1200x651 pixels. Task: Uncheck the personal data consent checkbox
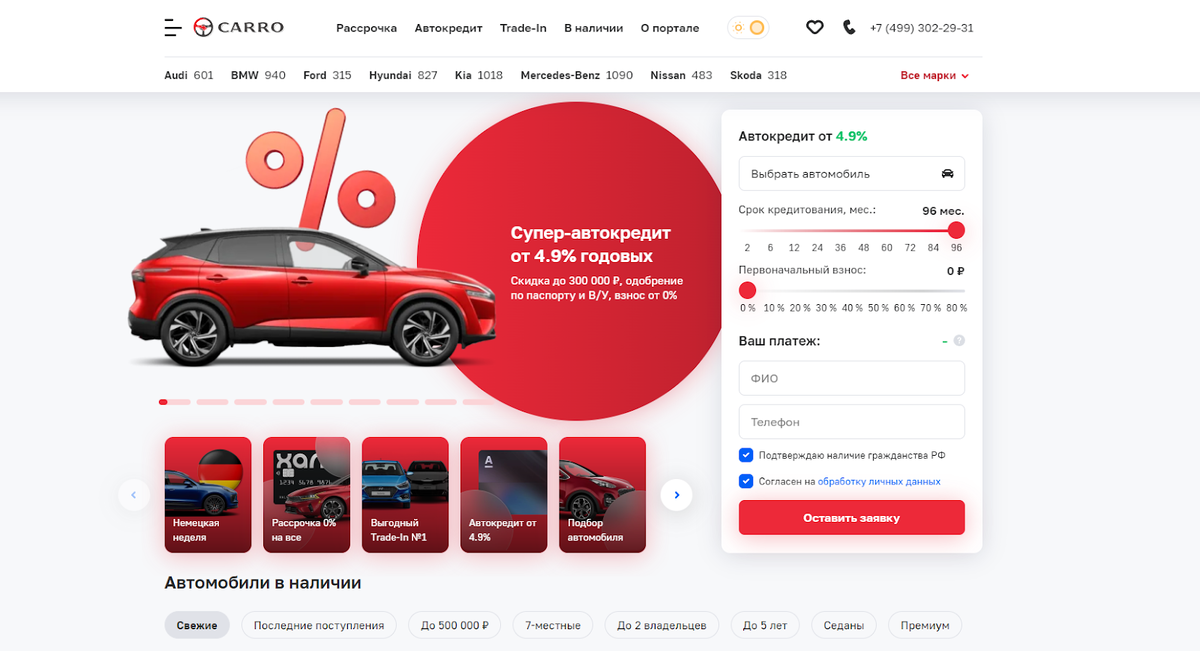tap(746, 481)
